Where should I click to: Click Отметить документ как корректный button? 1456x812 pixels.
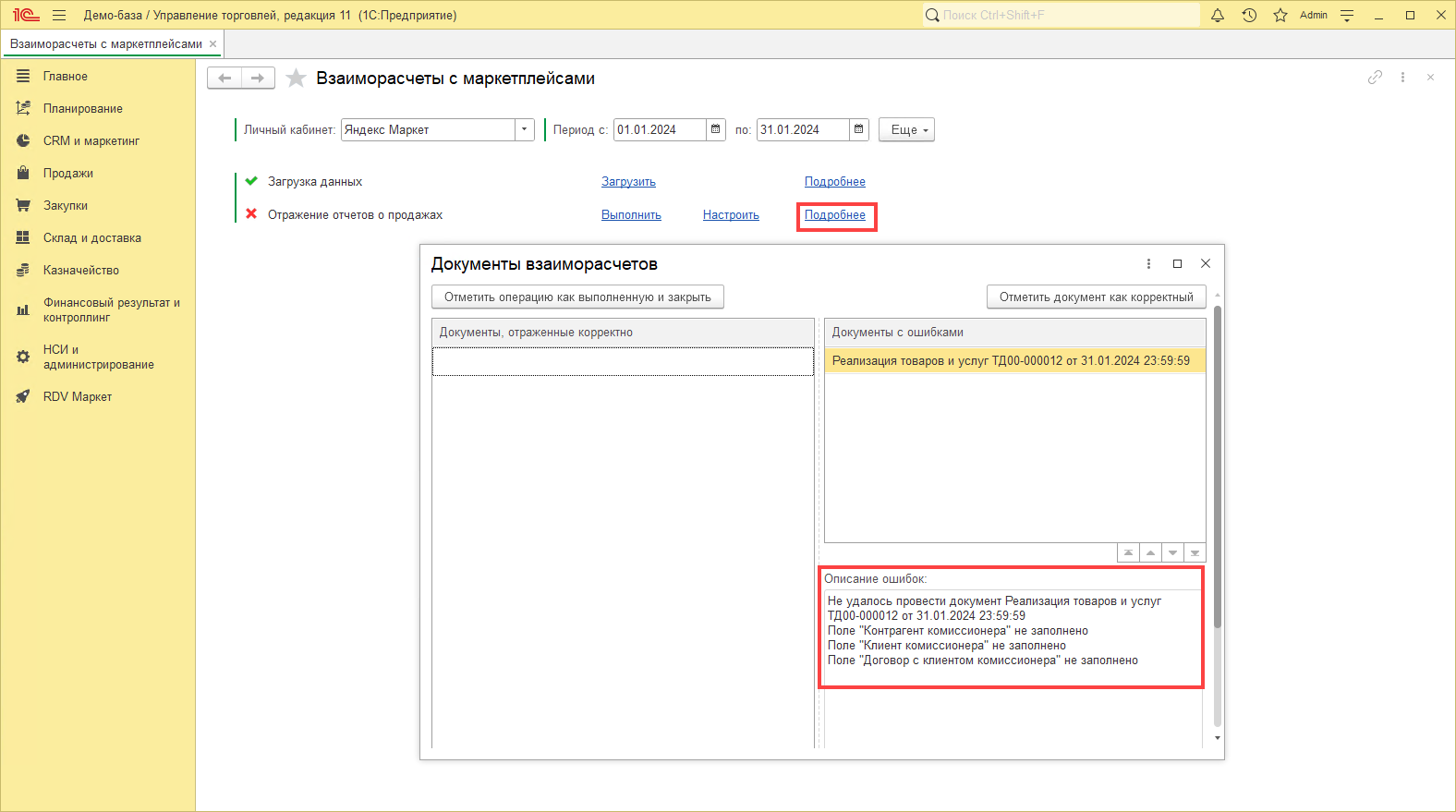[1096, 297]
